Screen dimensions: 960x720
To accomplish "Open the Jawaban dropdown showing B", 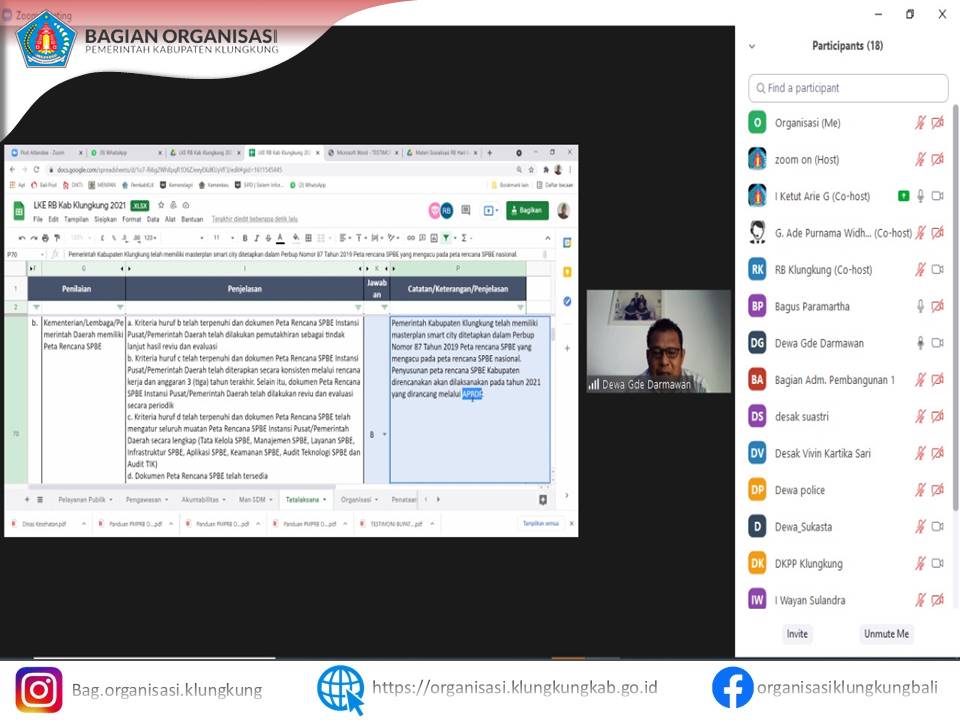I will point(376,435).
